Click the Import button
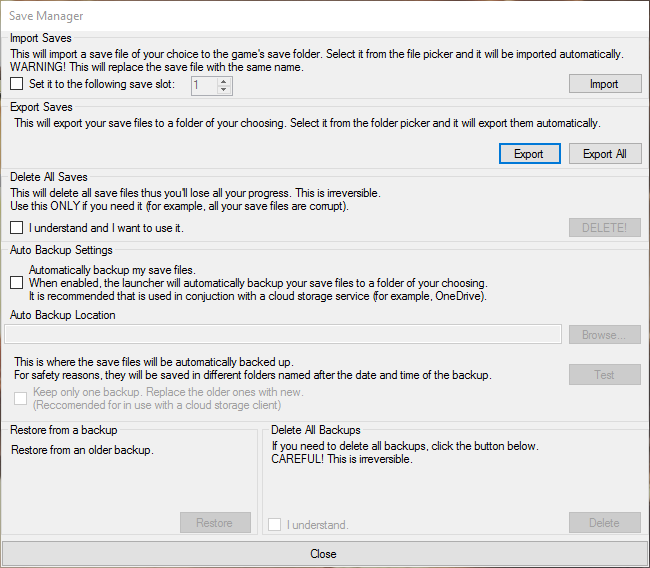The image size is (650, 568). [605, 84]
